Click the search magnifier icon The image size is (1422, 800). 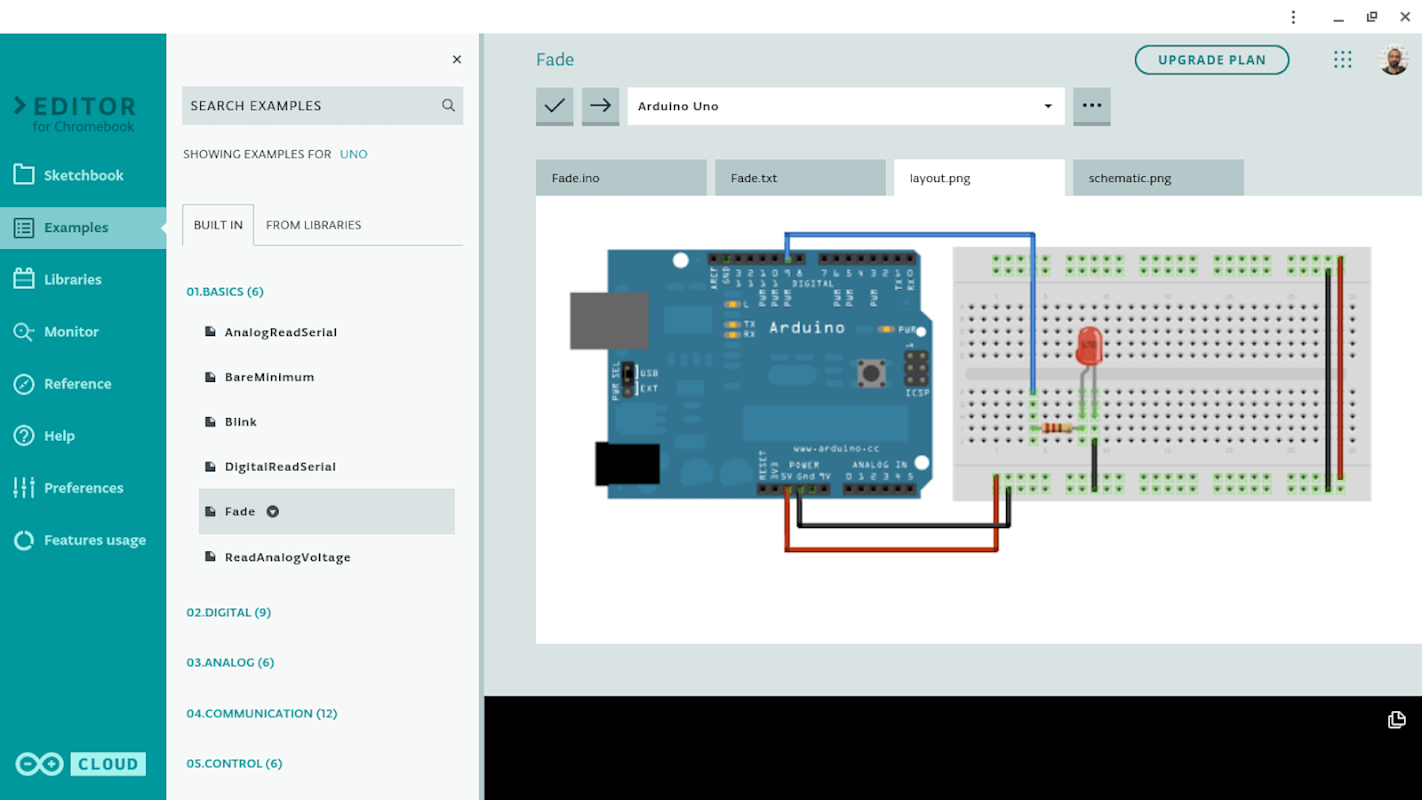click(448, 105)
